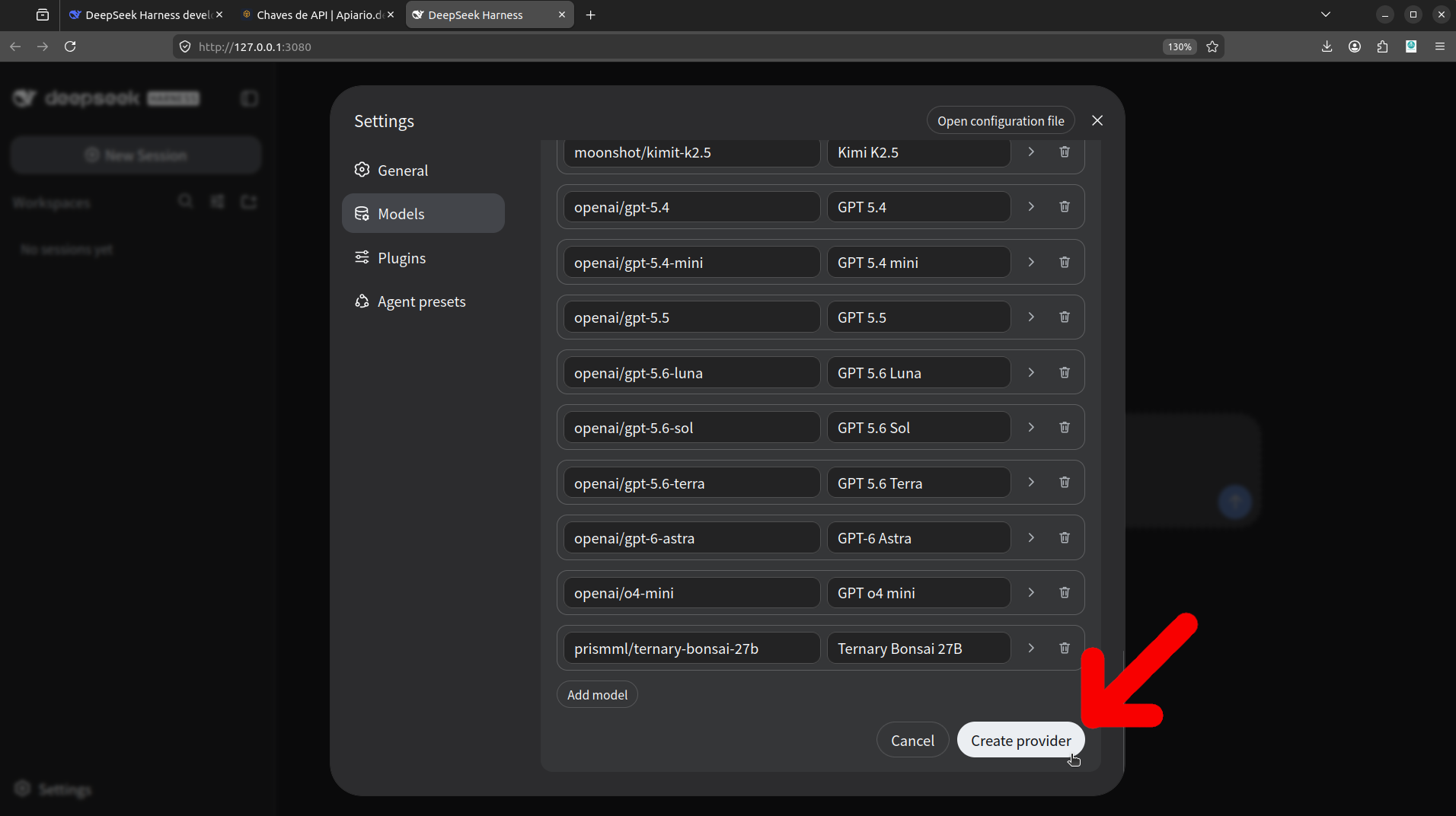The height and width of the screenshot is (816, 1456).
Task: Expand the Ternary Bonsai 27B model options
Action: click(x=1031, y=649)
